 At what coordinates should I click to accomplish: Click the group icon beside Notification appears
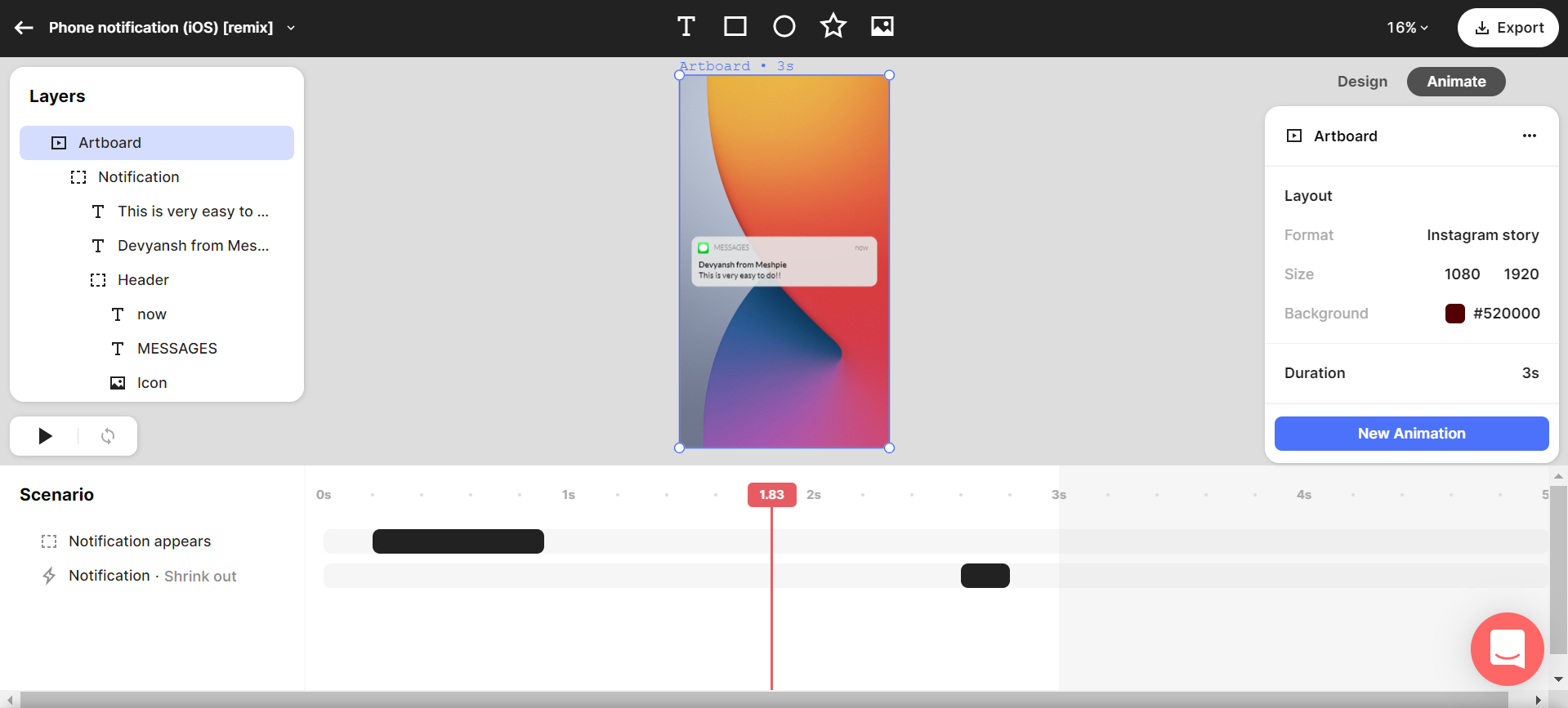[49, 541]
